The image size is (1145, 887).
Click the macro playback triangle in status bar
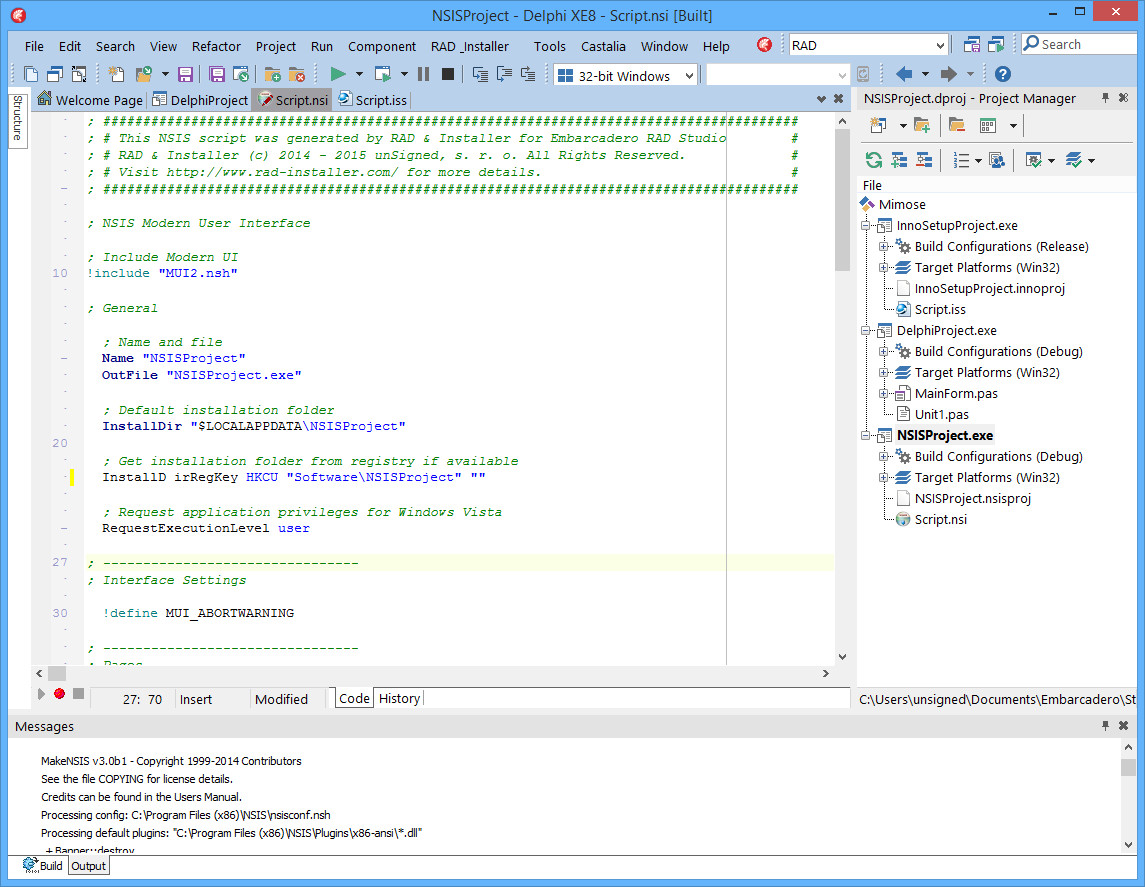coord(41,694)
